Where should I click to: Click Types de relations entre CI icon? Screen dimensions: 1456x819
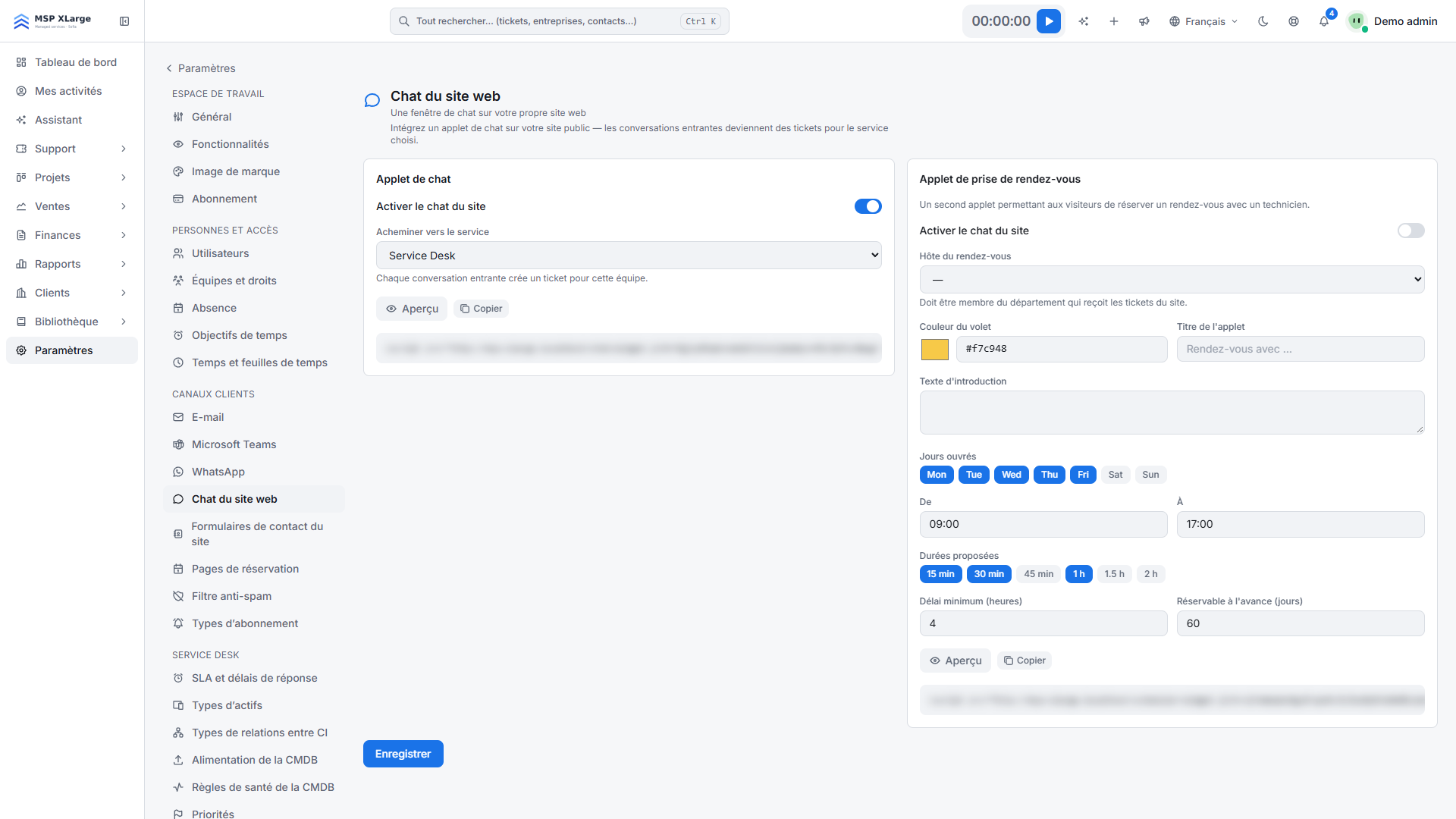[178, 733]
